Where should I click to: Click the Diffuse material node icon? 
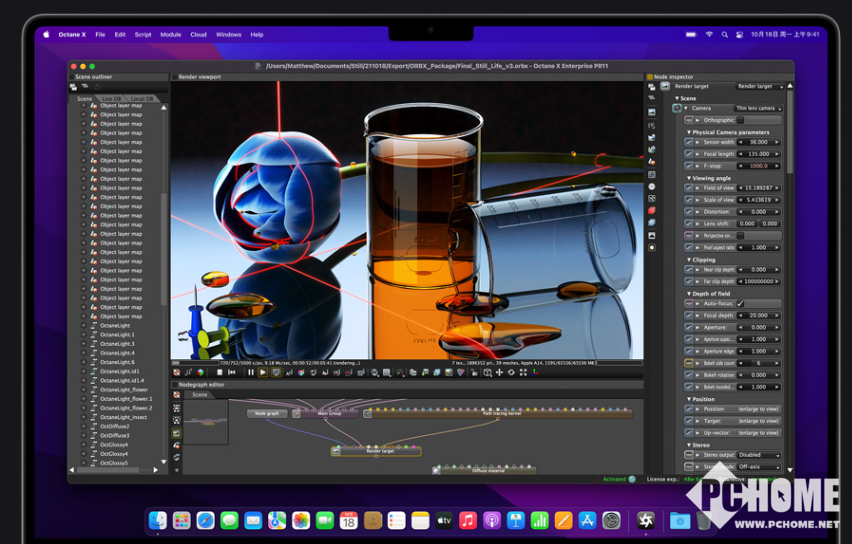pyautogui.click(x=437, y=469)
